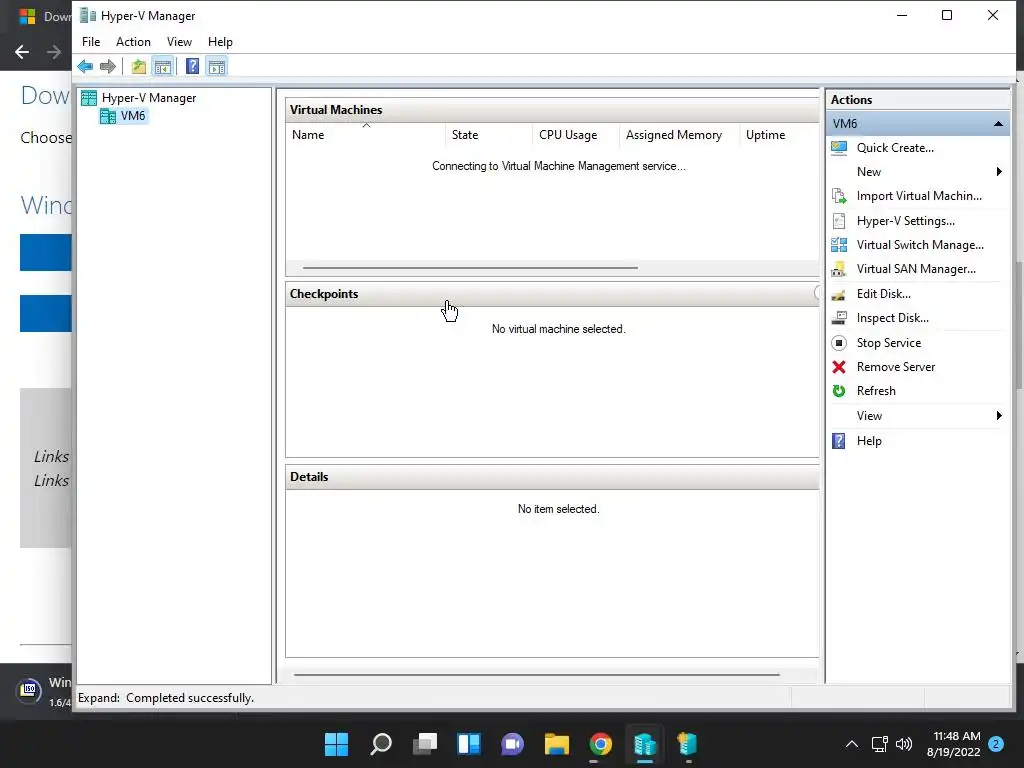Click the Remove Server action label

pyautogui.click(x=895, y=367)
